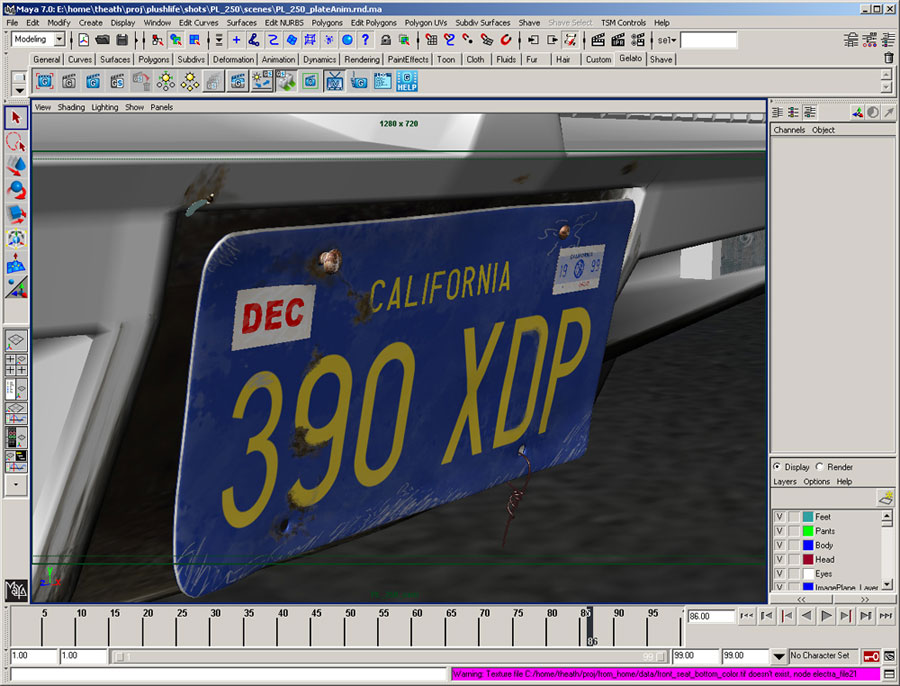Click the open scene folder icon

pos(102,40)
